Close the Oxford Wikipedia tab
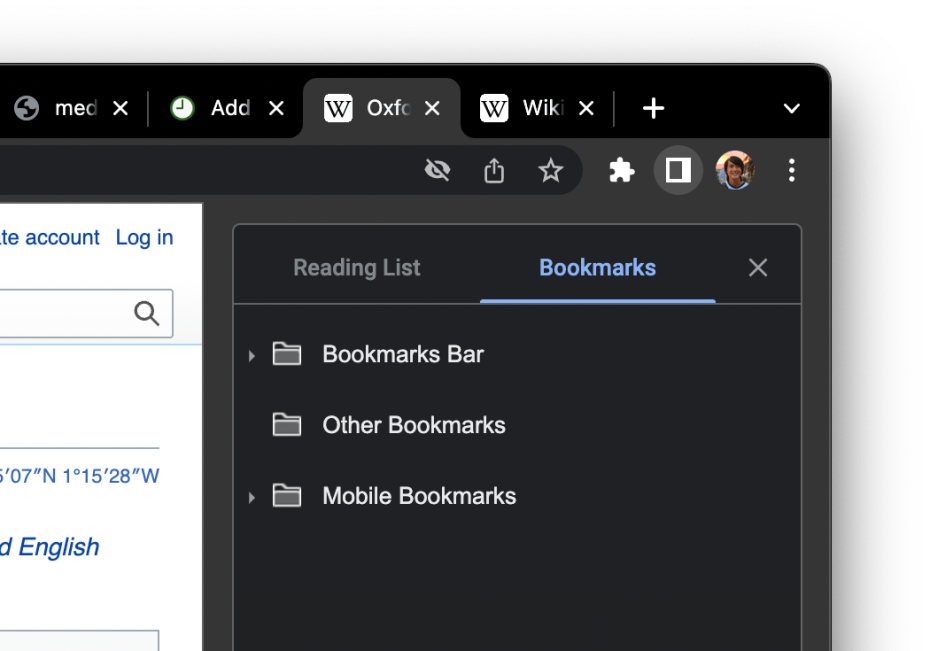Viewport: 930px width, 651px height. pyautogui.click(x=432, y=108)
